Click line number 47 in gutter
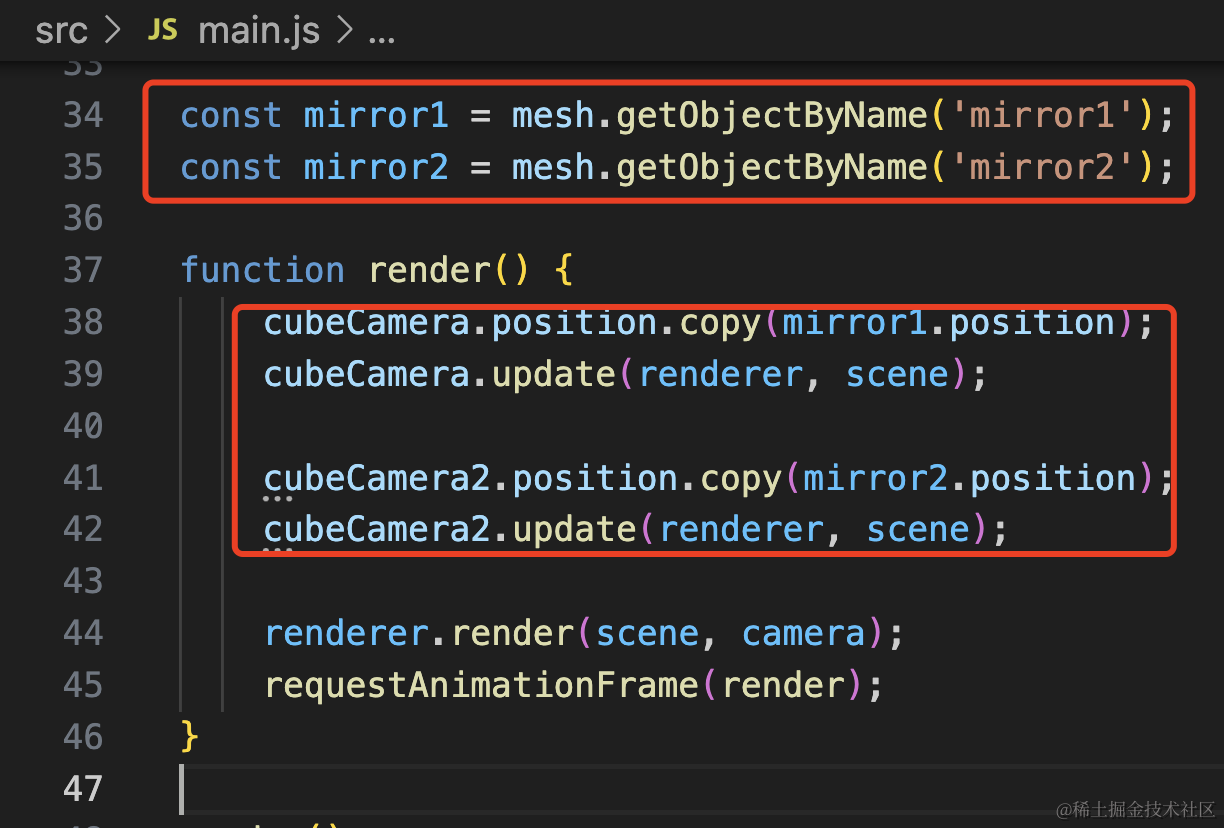The height and width of the screenshot is (828, 1224). click(x=83, y=789)
